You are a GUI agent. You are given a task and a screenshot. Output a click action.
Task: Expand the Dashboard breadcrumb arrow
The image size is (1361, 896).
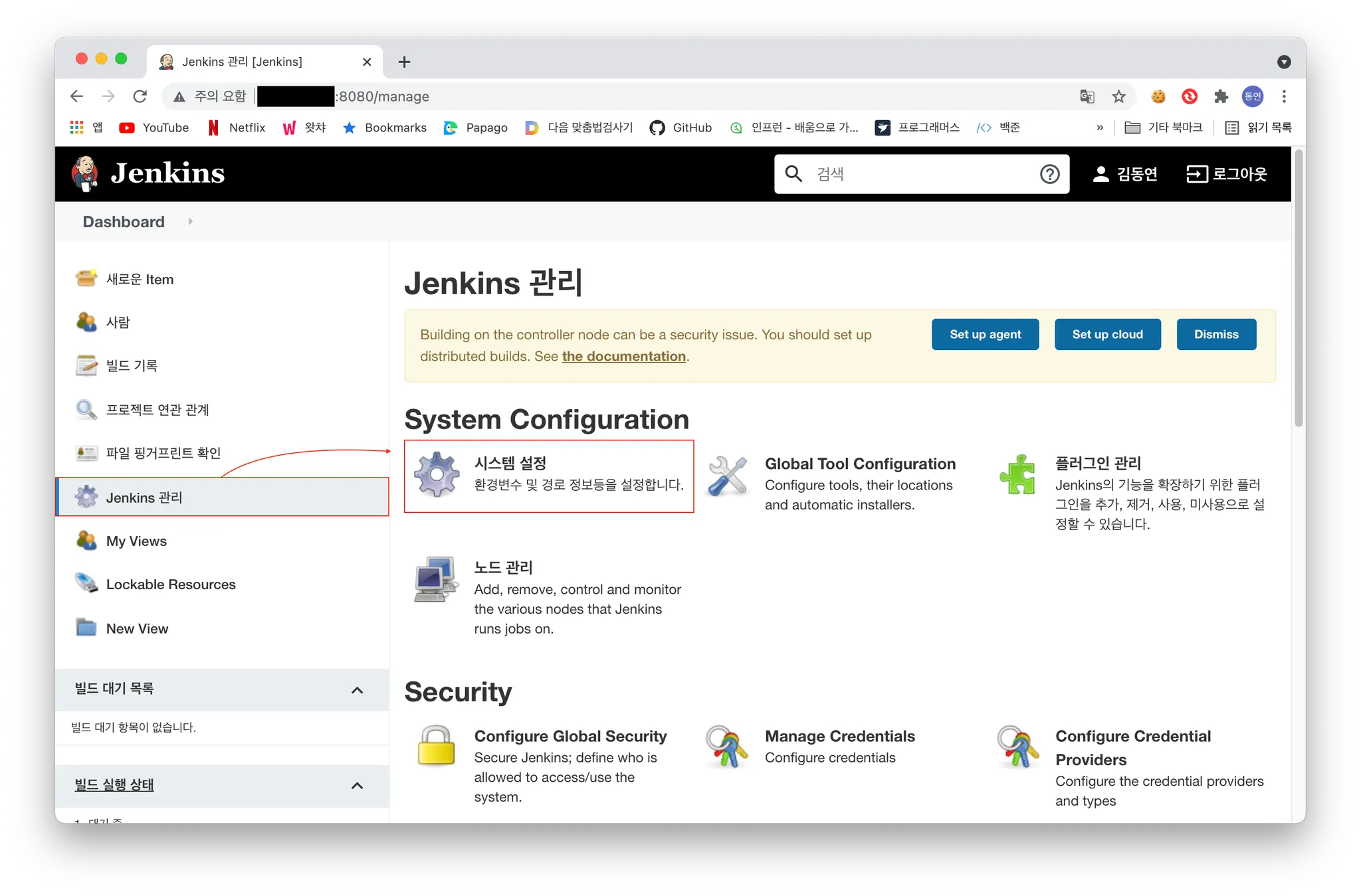[x=190, y=222]
